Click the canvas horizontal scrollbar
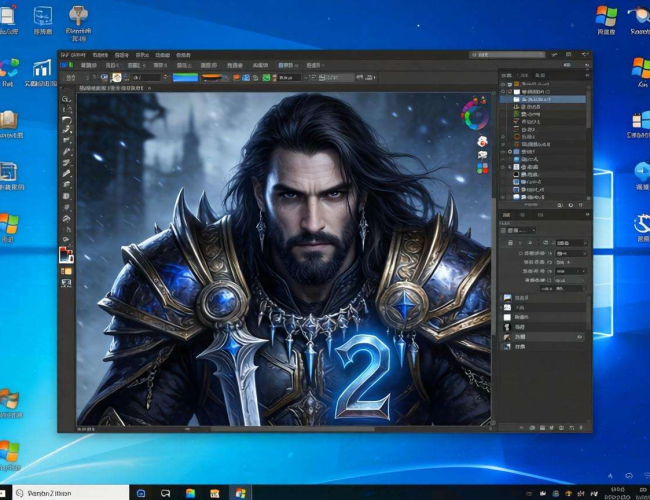Image resolution: width=650 pixels, height=500 pixels. point(292,429)
